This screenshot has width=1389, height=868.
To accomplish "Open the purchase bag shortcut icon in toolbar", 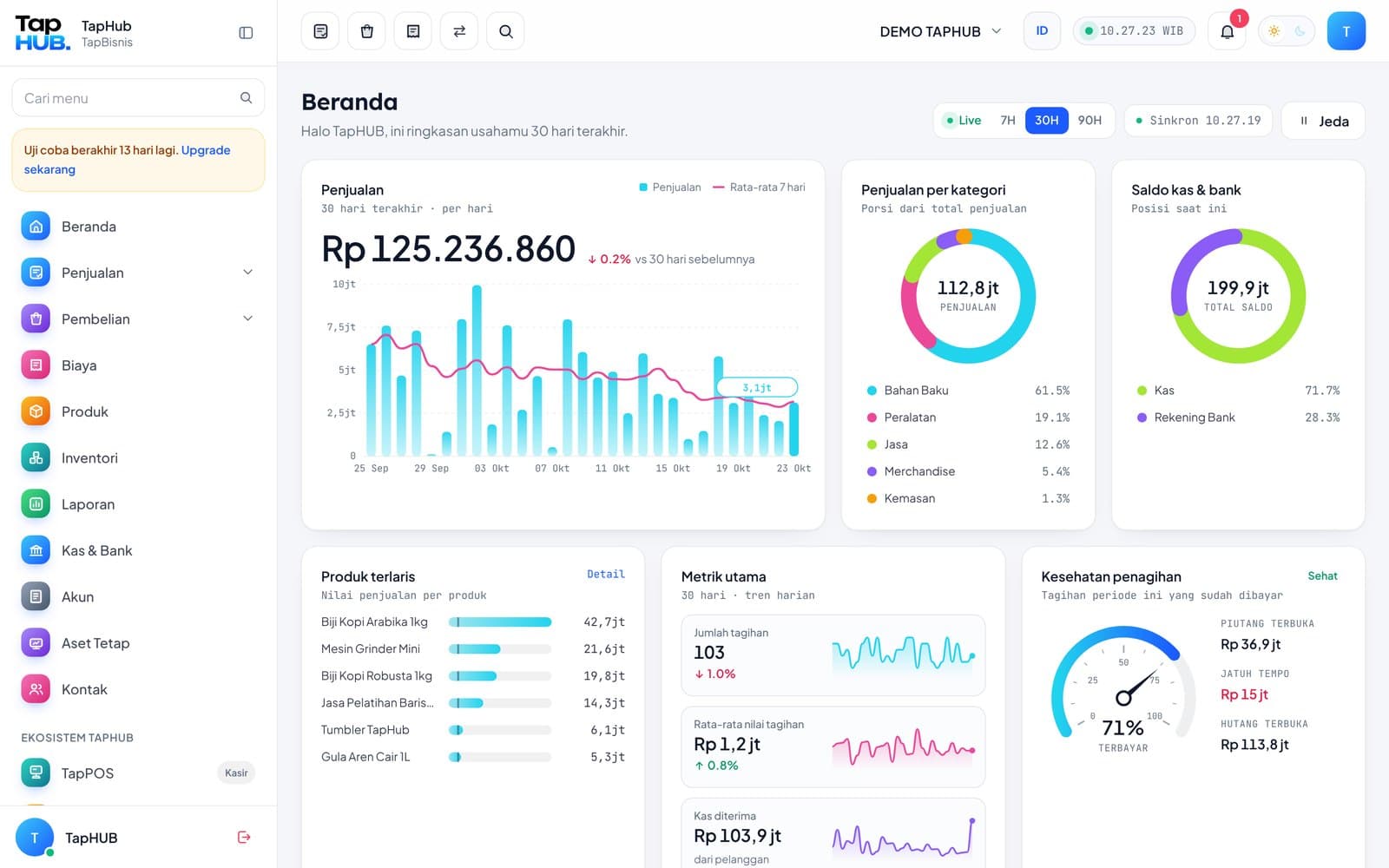I will (366, 31).
